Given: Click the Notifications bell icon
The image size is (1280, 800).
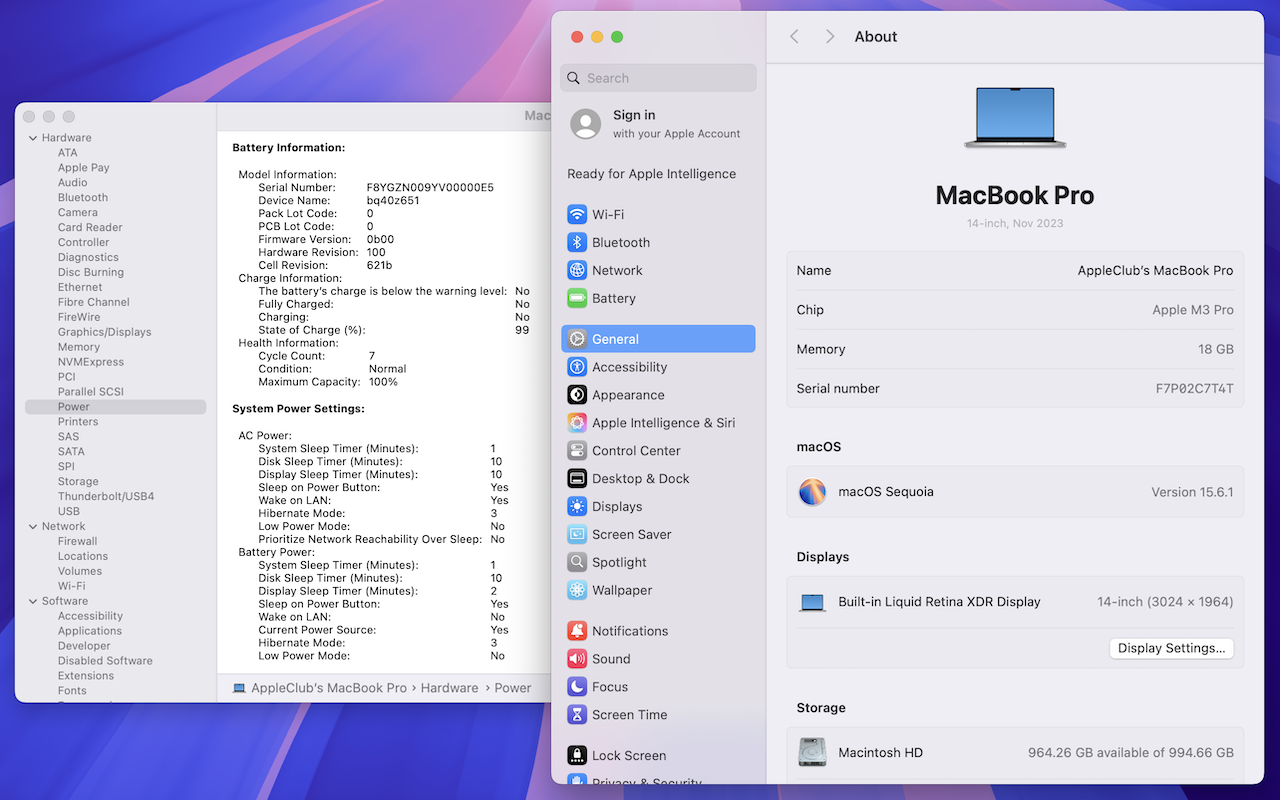Looking at the screenshot, I should (577, 631).
